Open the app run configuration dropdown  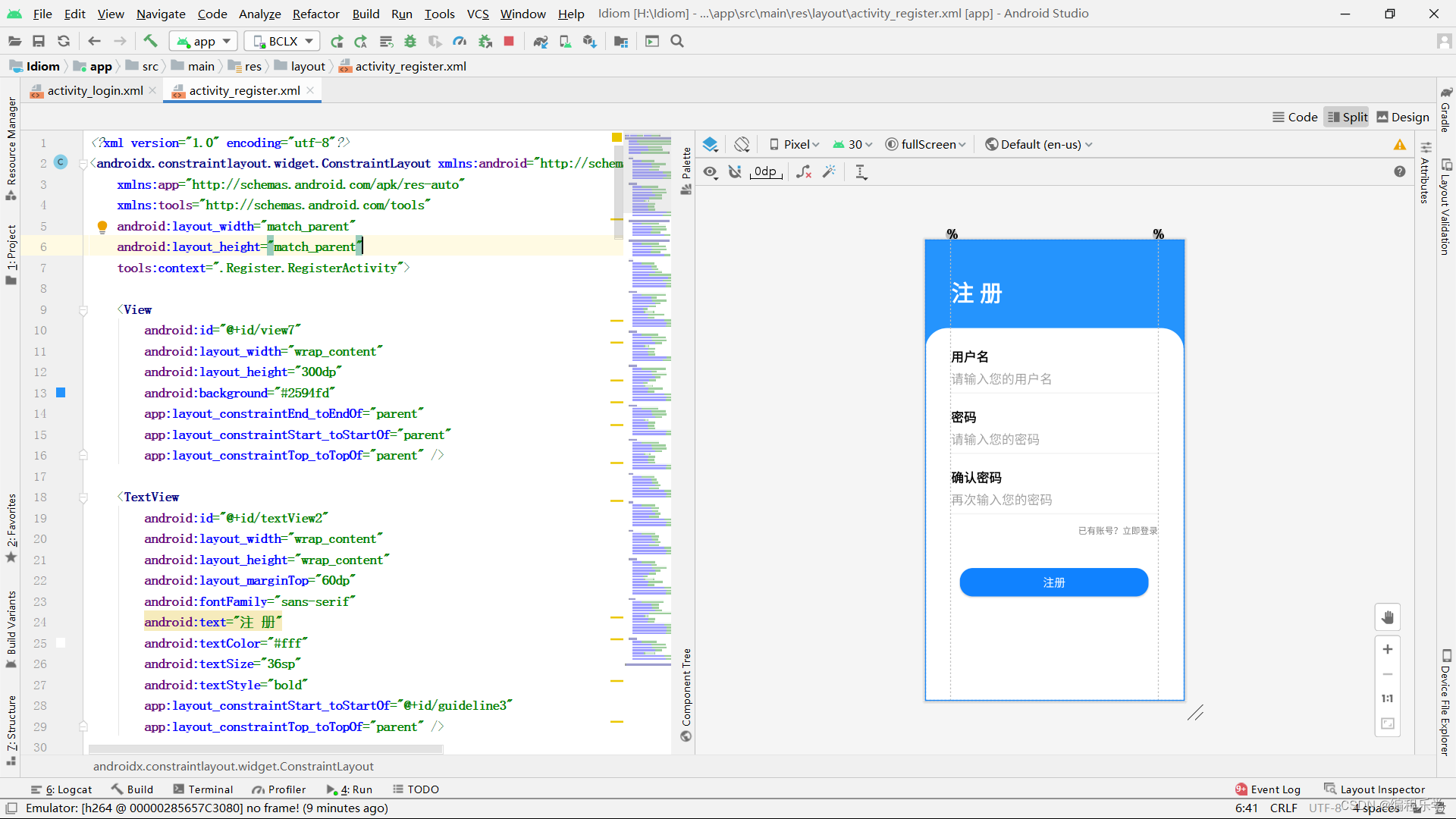point(203,41)
